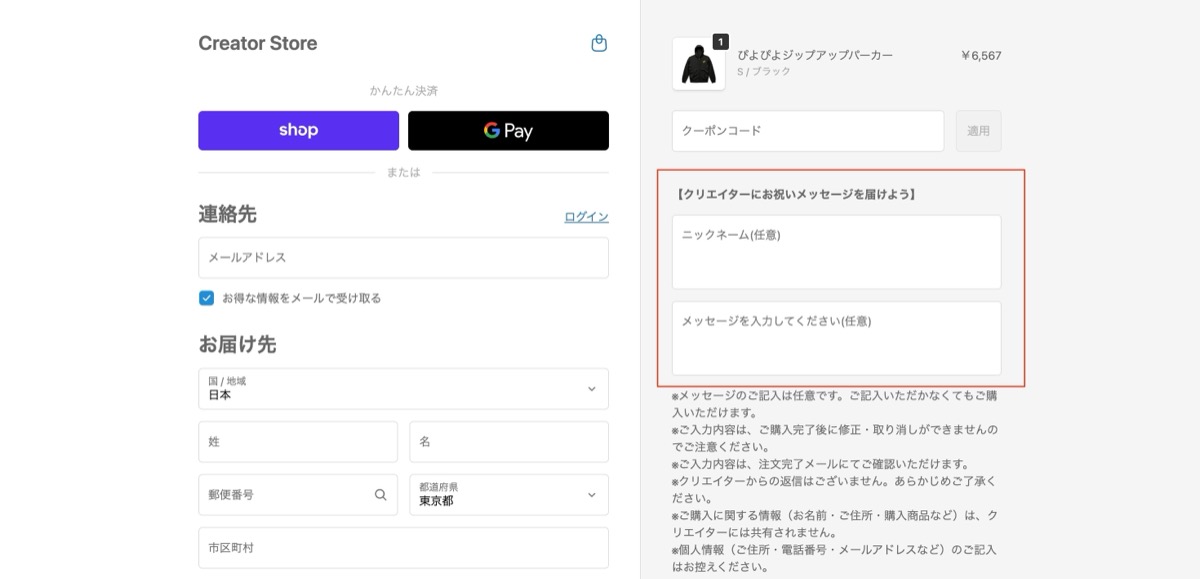Click the 名 first name field
The height and width of the screenshot is (579, 1200).
pos(508,441)
